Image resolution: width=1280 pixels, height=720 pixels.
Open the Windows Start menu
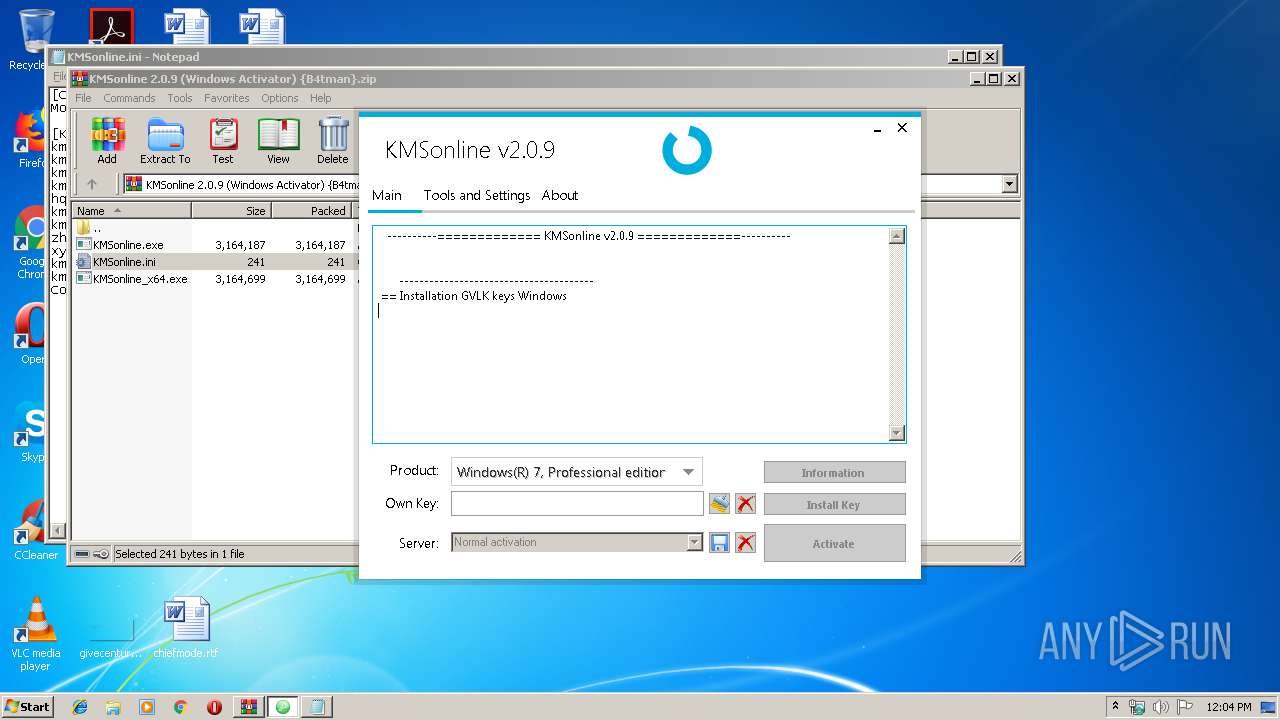tap(27, 707)
